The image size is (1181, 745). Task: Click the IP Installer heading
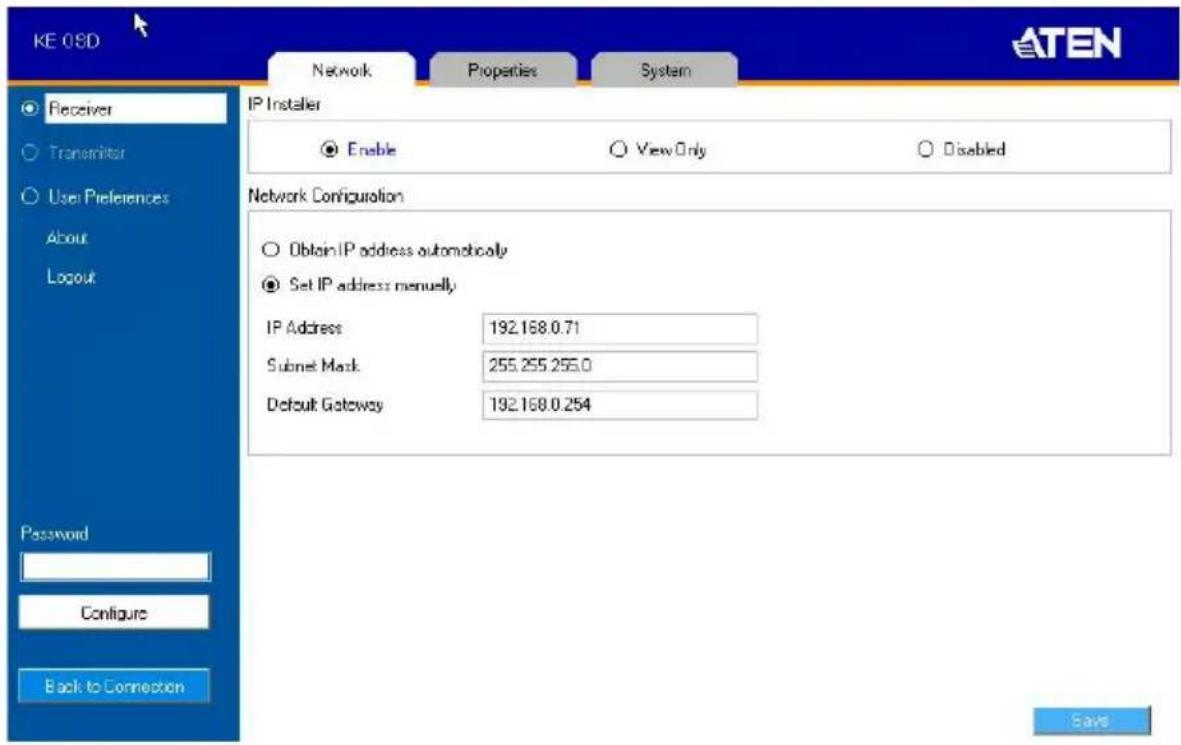point(284,105)
